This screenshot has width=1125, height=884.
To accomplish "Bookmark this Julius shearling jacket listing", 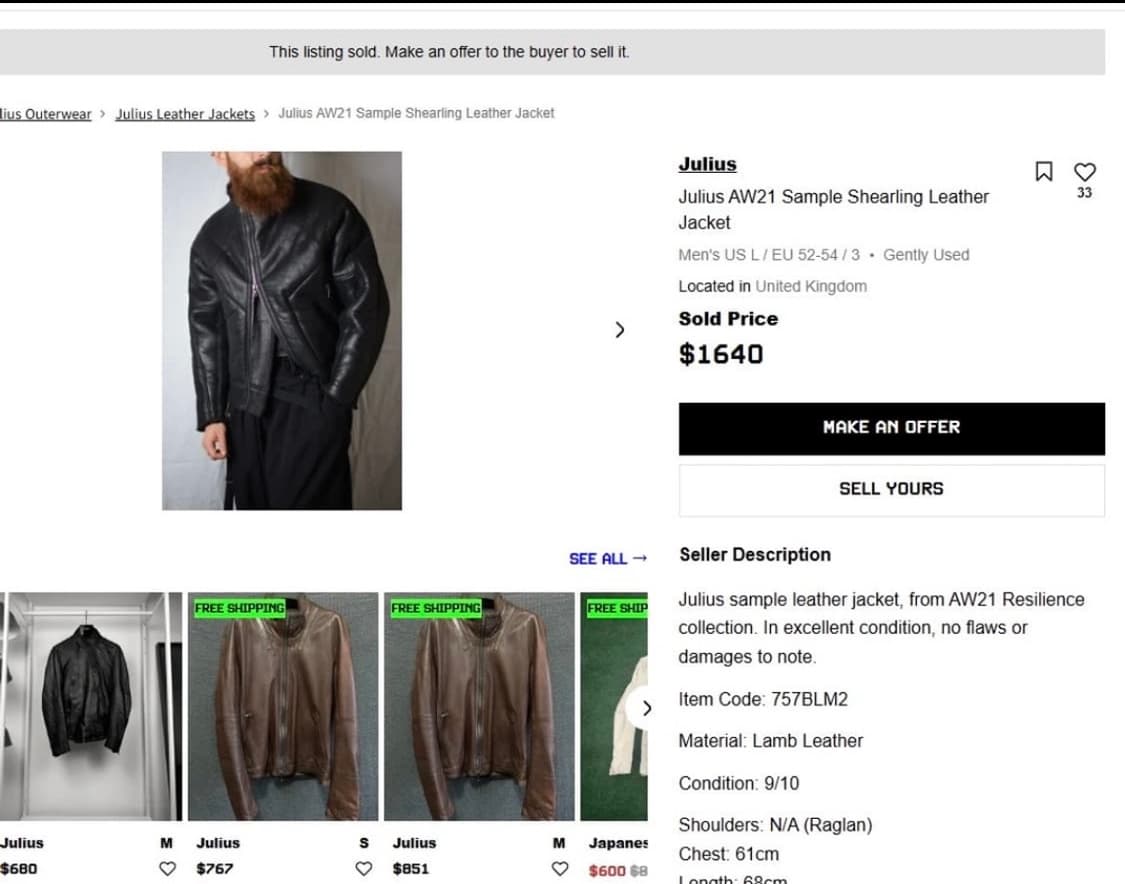I will tap(1044, 172).
